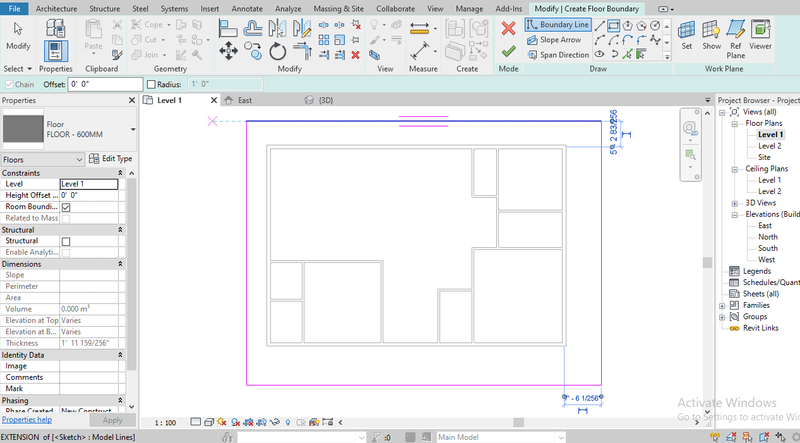The image size is (800, 443).
Task: Click the 1 : 100 view scale
Action: coord(165,423)
